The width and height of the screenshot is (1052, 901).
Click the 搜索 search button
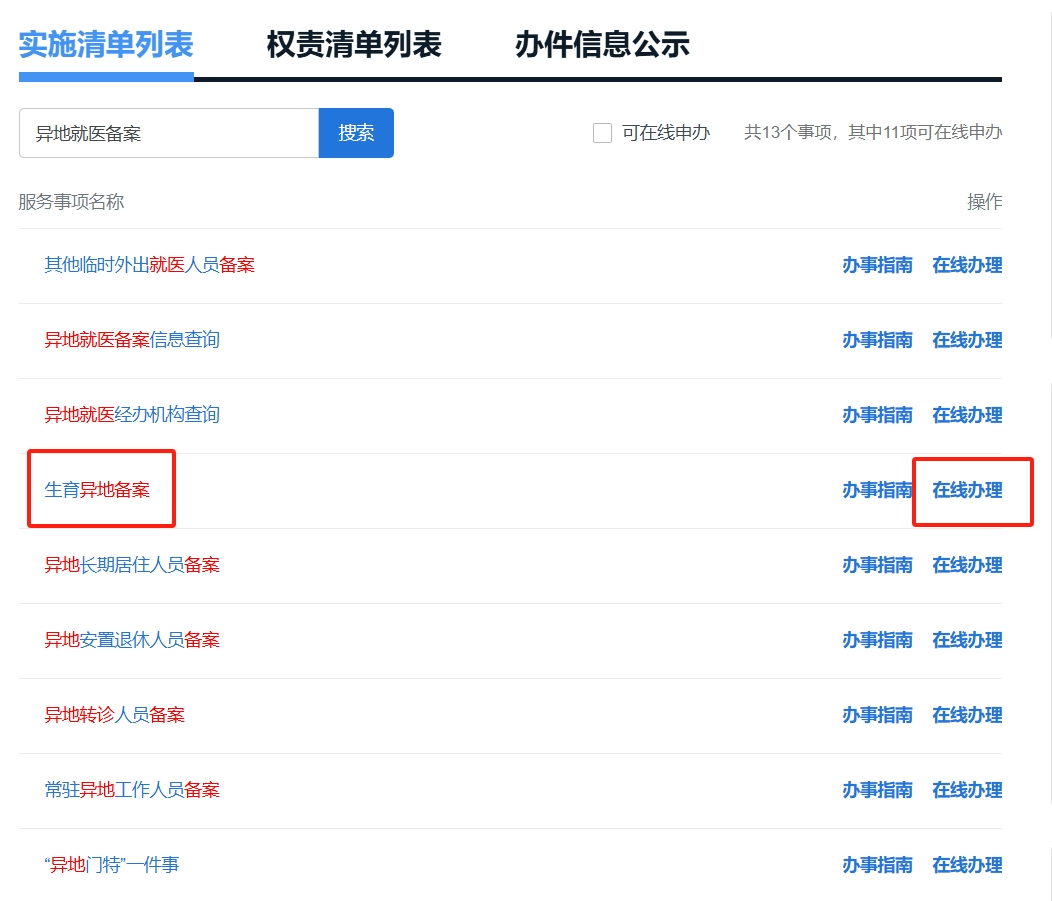(356, 132)
